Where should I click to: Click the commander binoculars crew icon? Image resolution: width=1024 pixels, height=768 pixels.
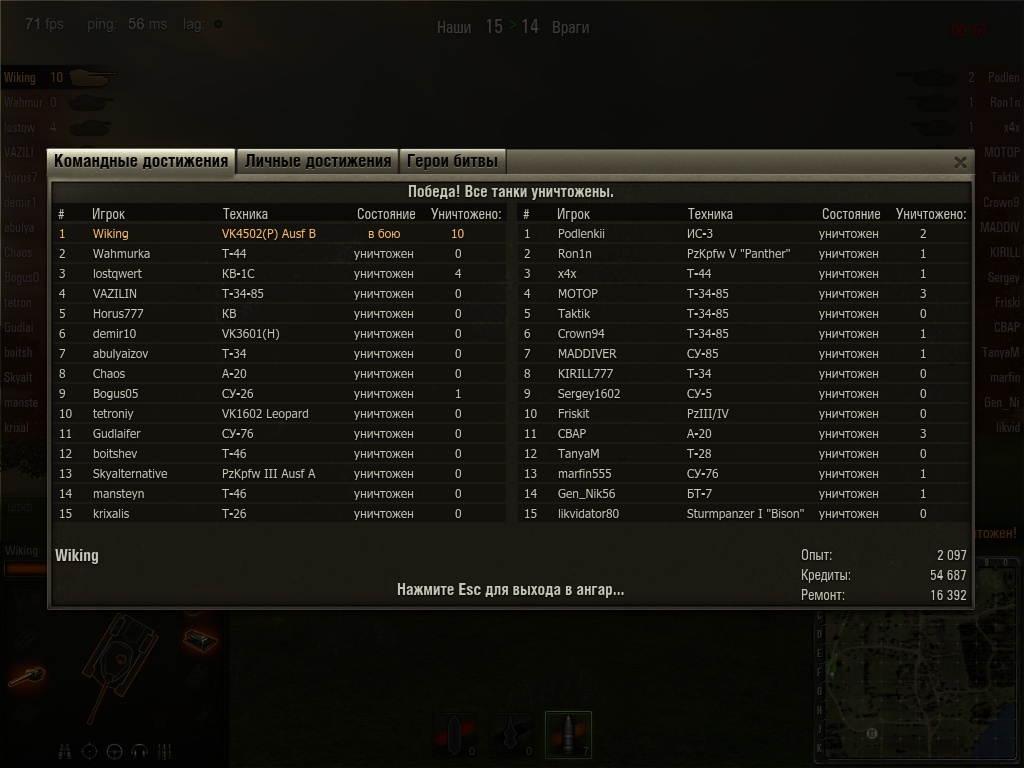click(64, 752)
